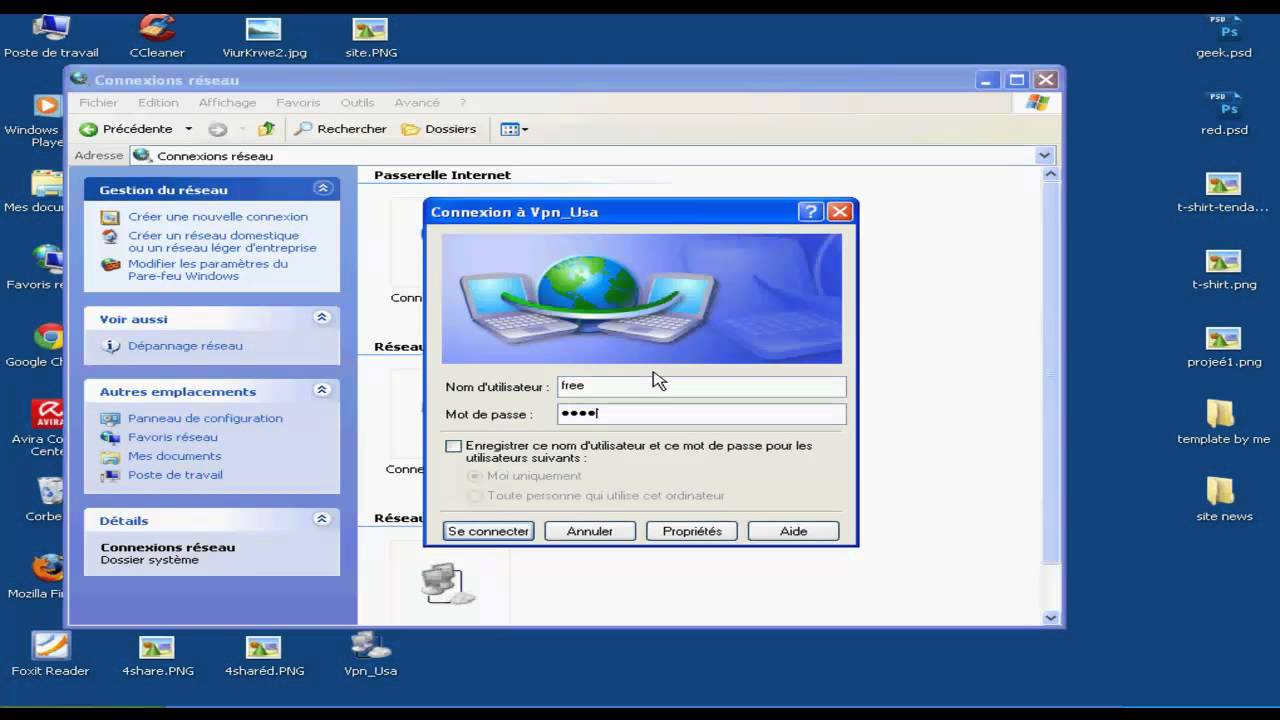Open Dossiers folders pane button

coord(439,129)
